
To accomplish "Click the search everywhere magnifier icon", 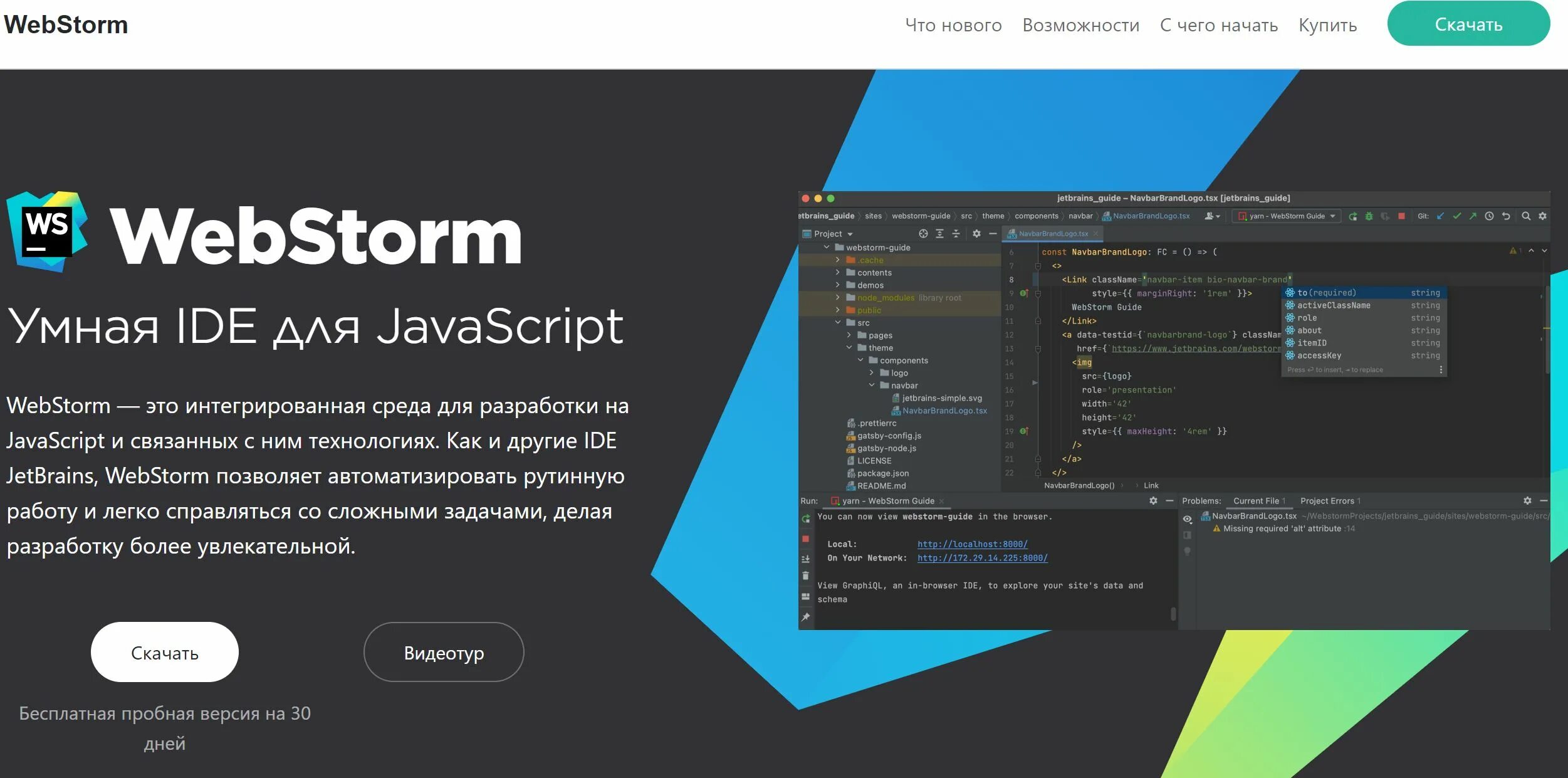I will (x=1526, y=216).
